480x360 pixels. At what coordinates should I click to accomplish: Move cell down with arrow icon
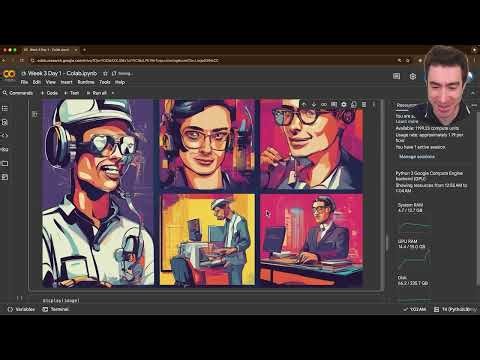(x=314, y=104)
